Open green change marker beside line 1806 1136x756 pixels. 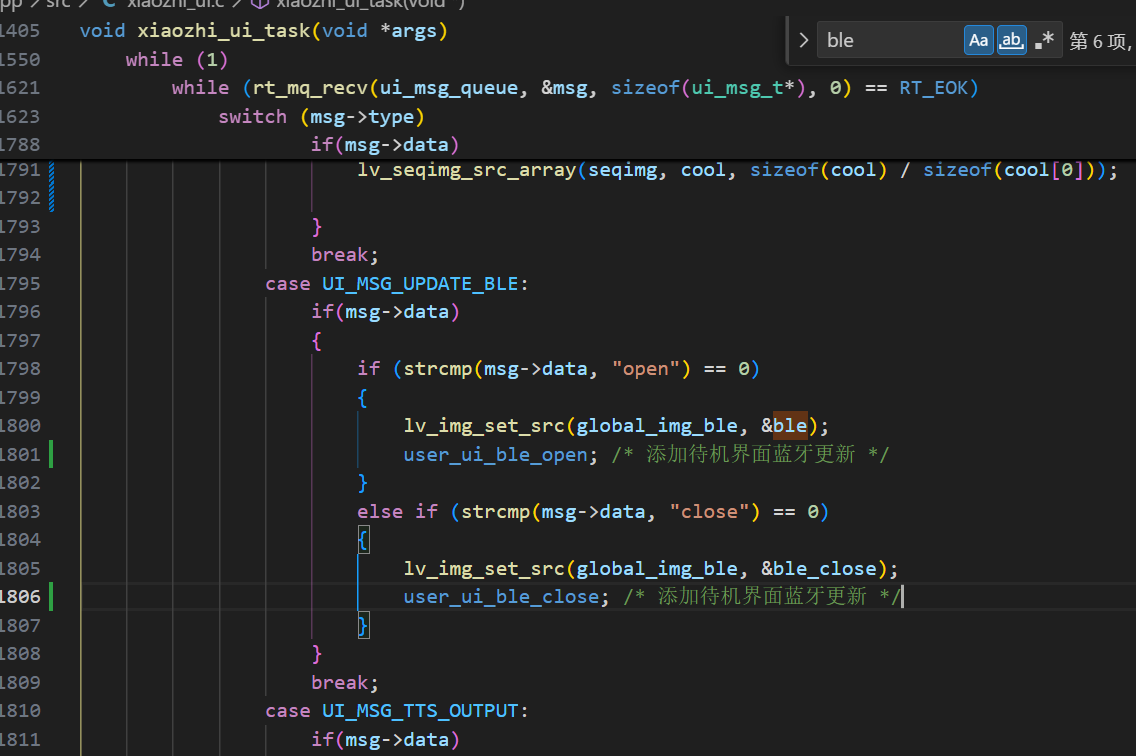[51, 597]
